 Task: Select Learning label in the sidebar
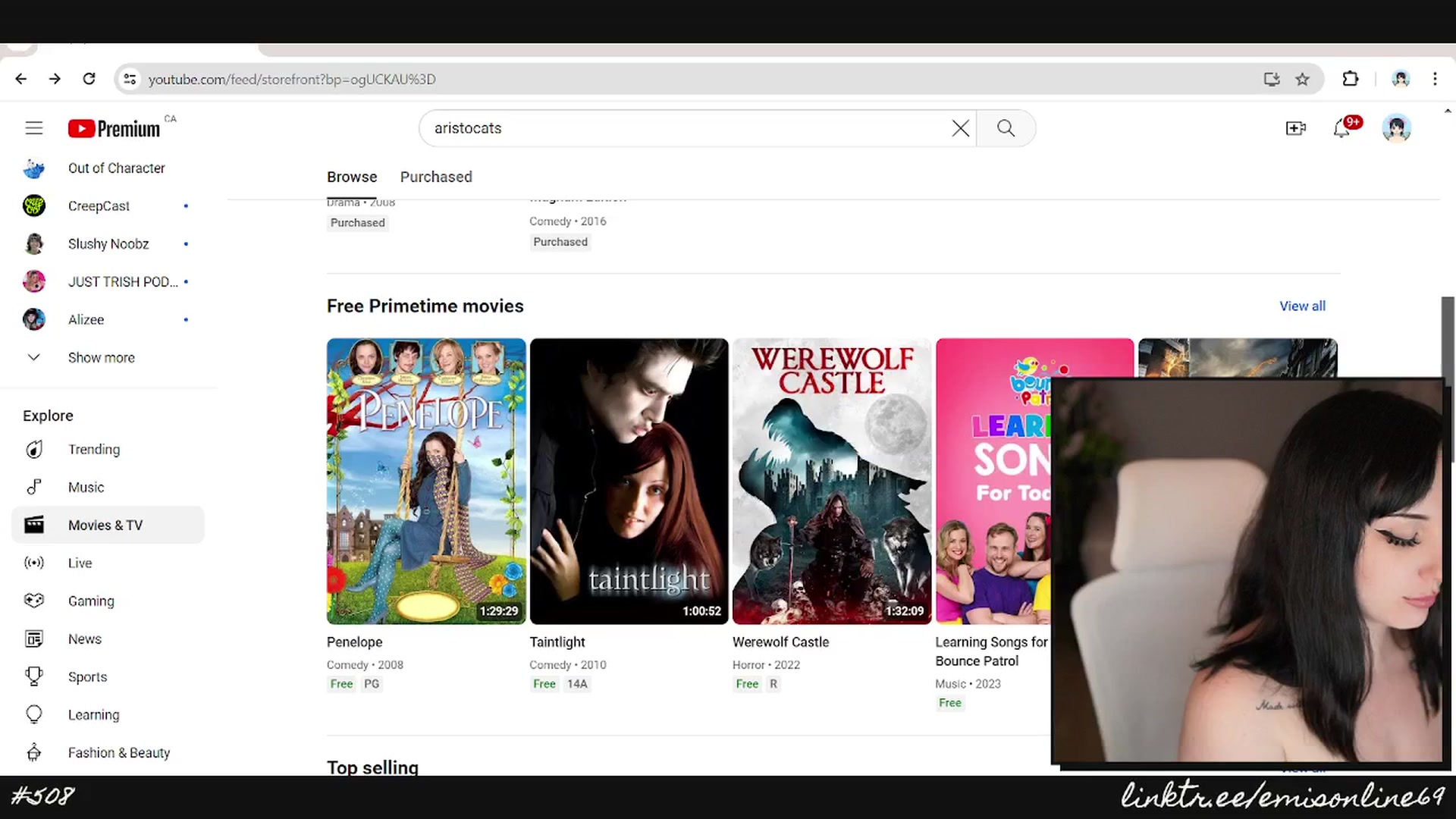click(93, 714)
